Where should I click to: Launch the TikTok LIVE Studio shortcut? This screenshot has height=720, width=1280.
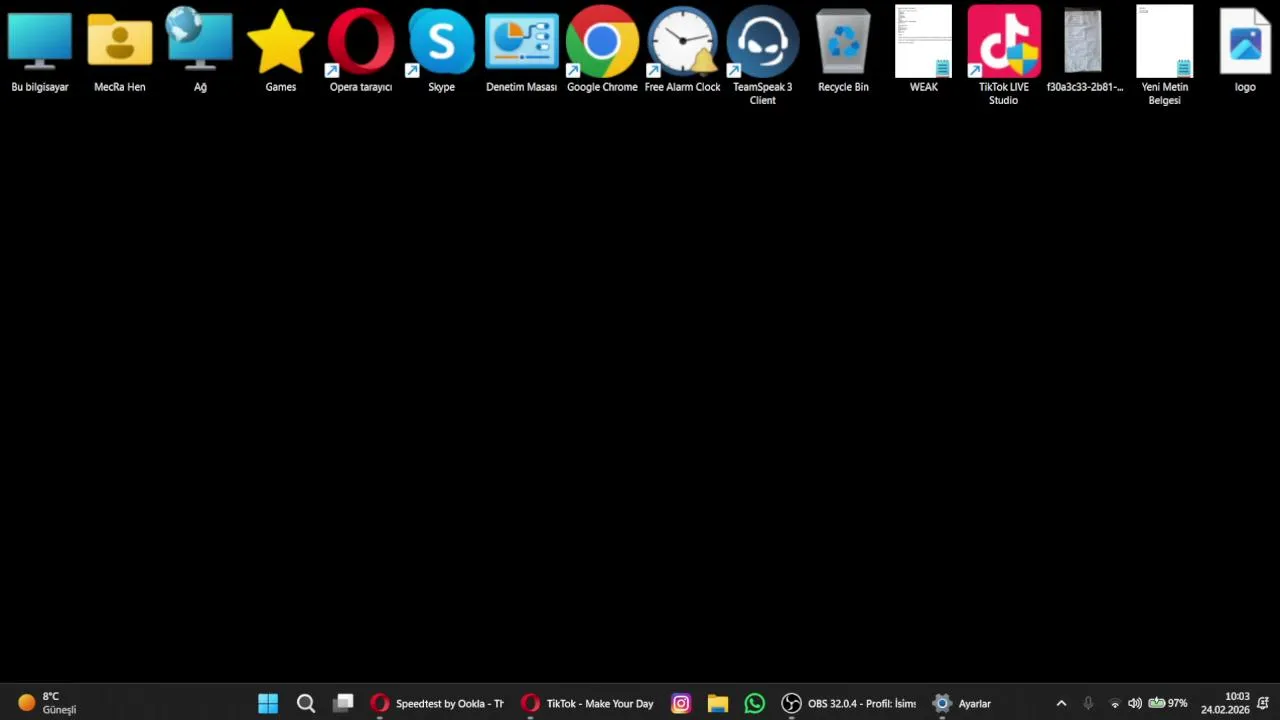pyautogui.click(x=1003, y=55)
